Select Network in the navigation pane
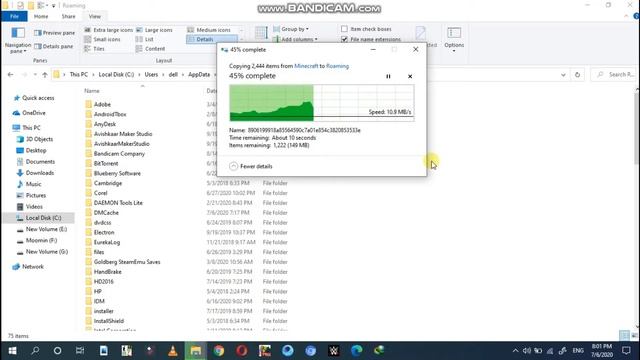Image resolution: width=640 pixels, height=360 pixels. (28, 267)
